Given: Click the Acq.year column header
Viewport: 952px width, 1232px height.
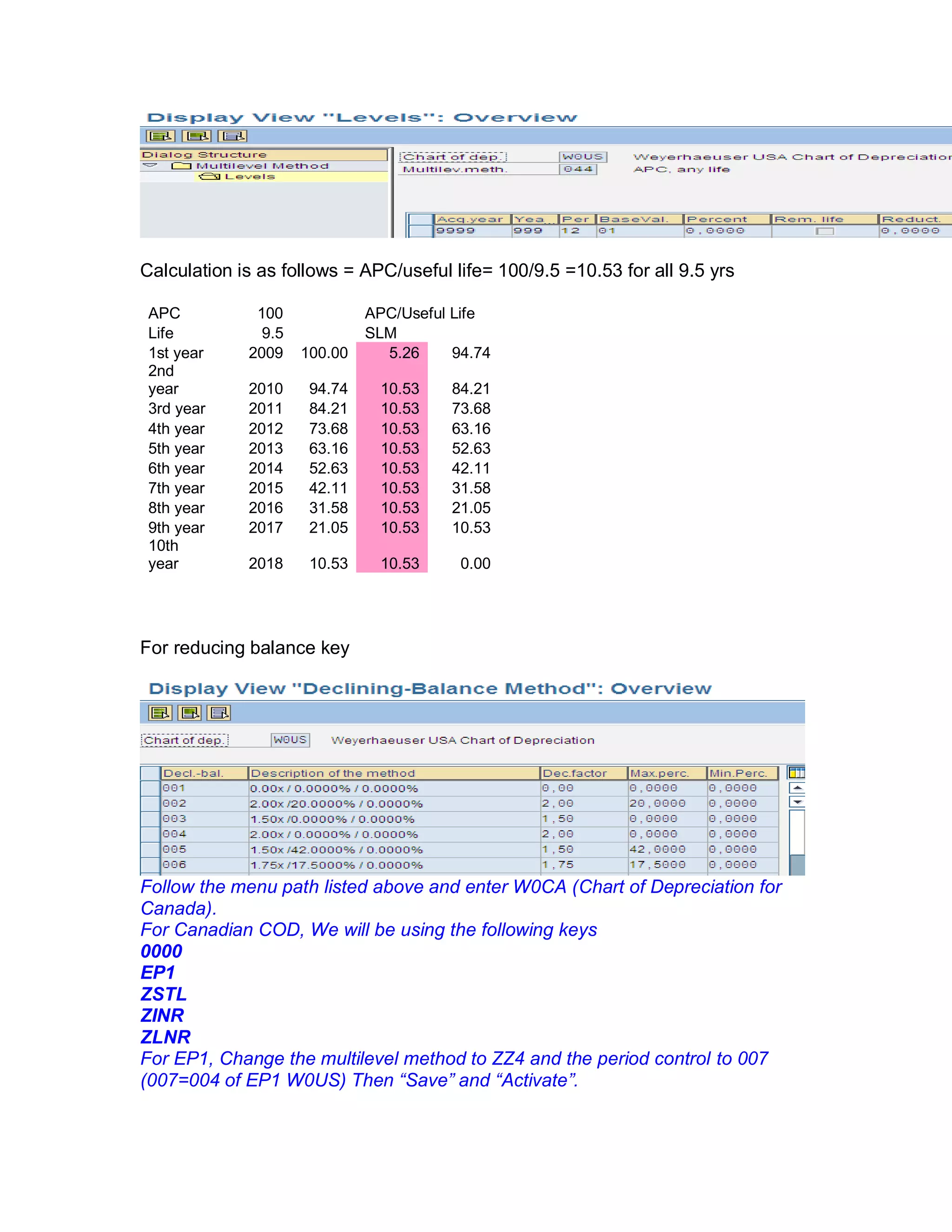Looking at the screenshot, I should (x=473, y=219).
